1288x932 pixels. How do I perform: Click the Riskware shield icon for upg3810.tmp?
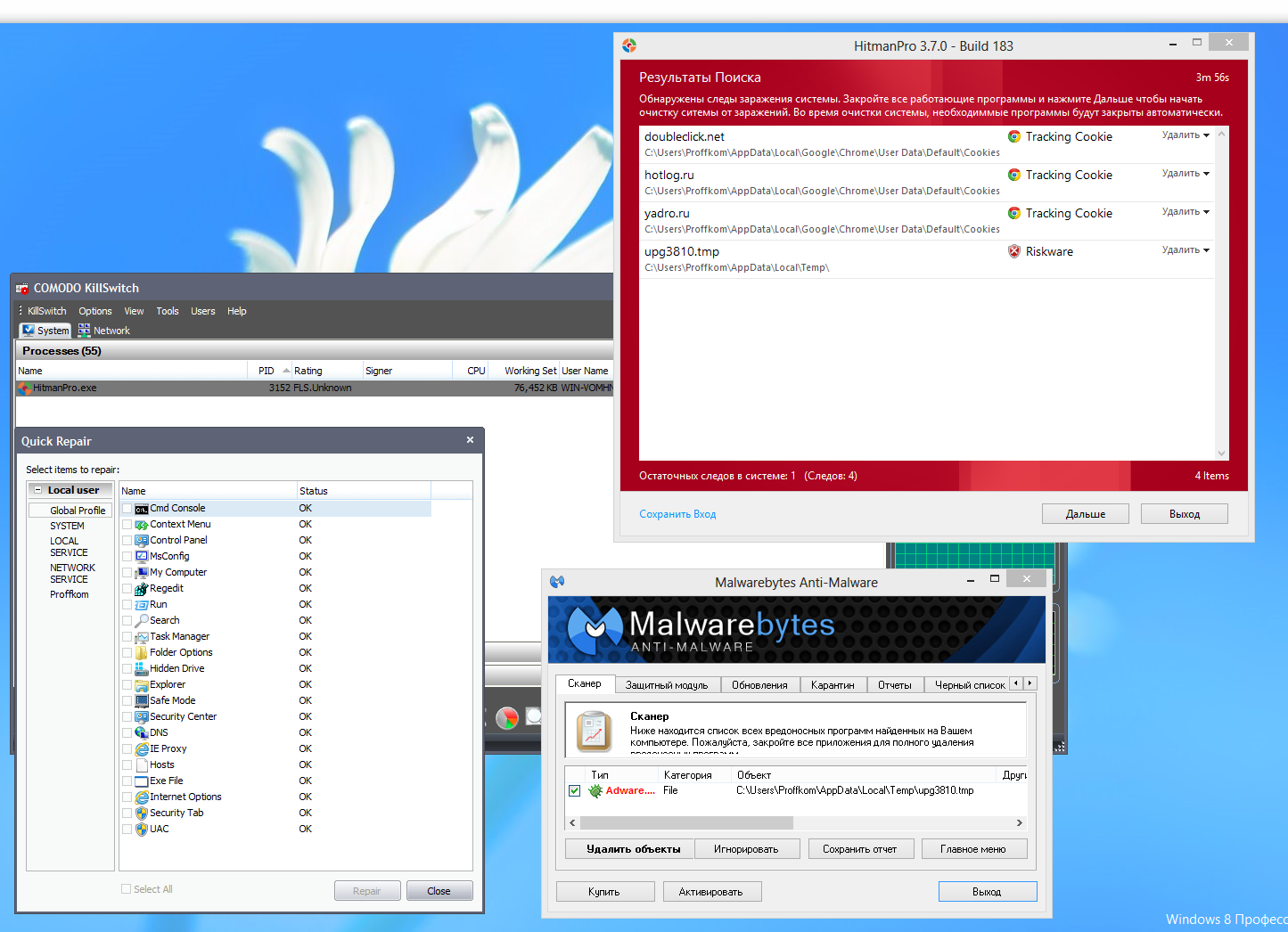(x=1014, y=251)
